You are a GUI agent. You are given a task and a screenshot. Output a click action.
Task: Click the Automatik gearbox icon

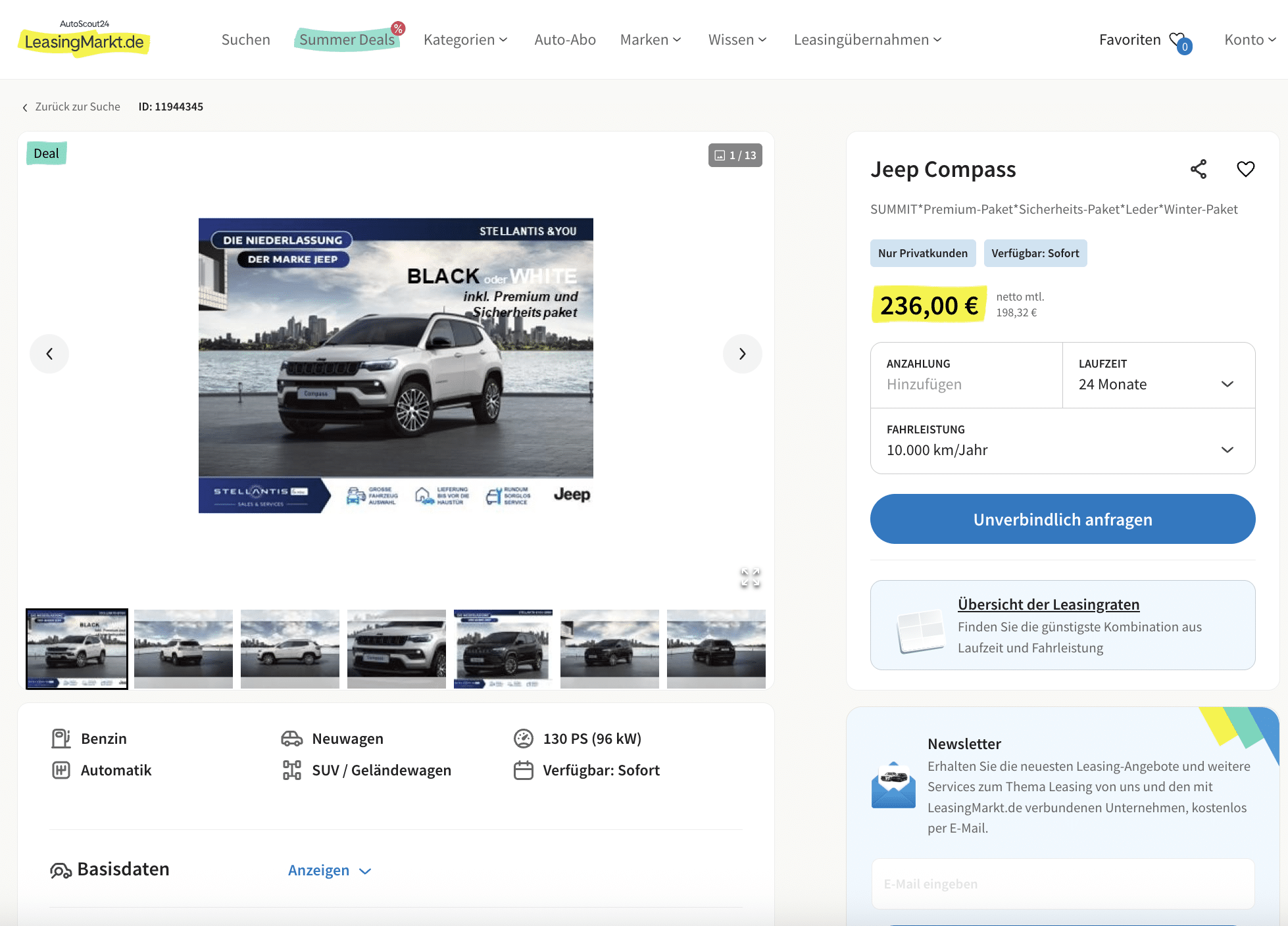tap(61, 770)
